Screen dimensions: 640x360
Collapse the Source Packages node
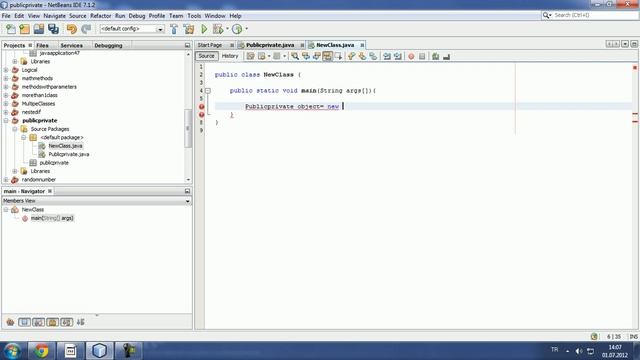tap(15, 129)
